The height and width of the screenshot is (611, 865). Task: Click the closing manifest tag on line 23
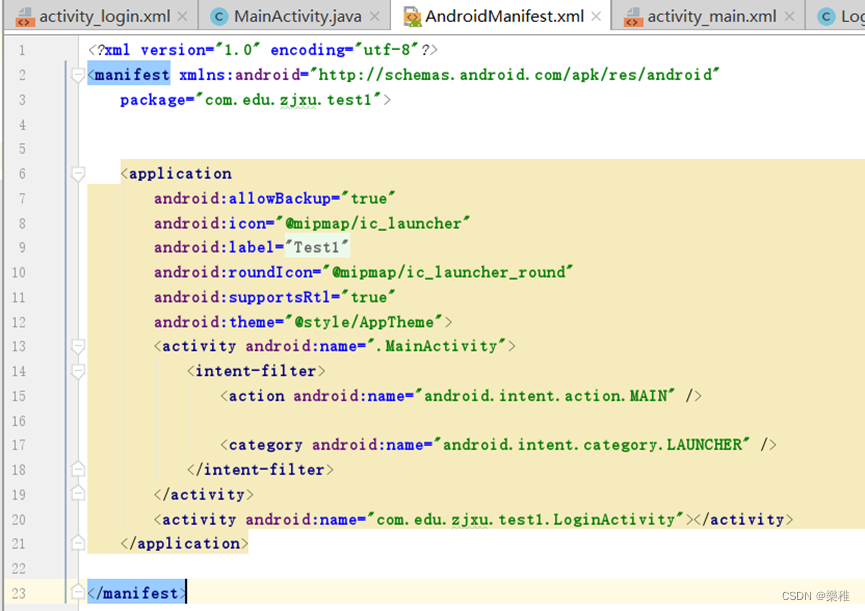135,593
